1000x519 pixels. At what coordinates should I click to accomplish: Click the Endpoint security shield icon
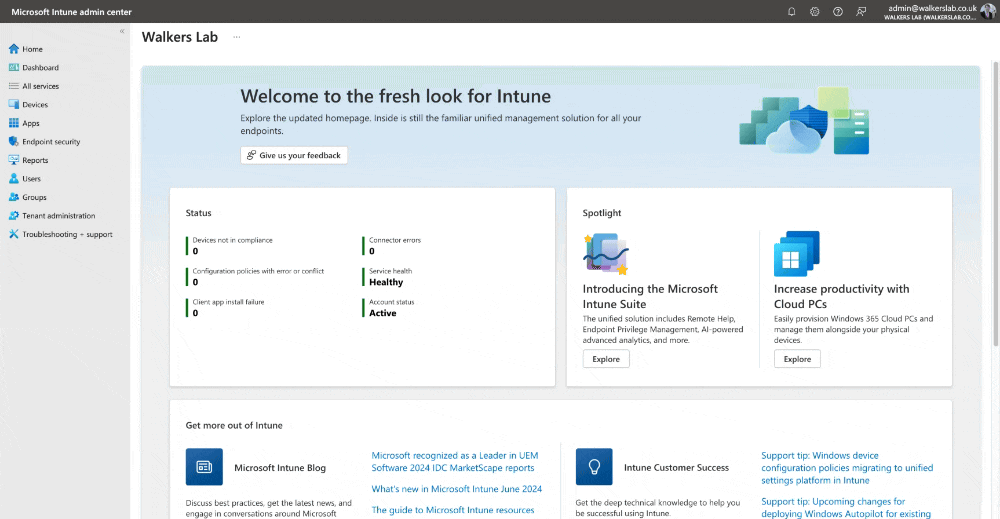coord(14,142)
